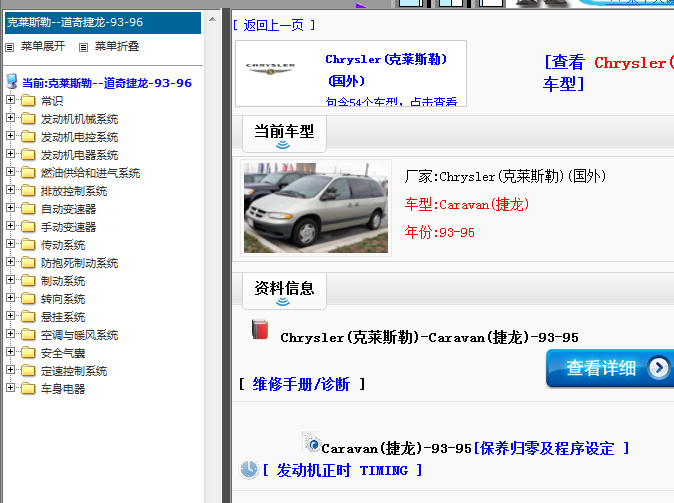Expand the 发动机电控系统 tree node
This screenshot has height=503, width=674.
[11, 136]
